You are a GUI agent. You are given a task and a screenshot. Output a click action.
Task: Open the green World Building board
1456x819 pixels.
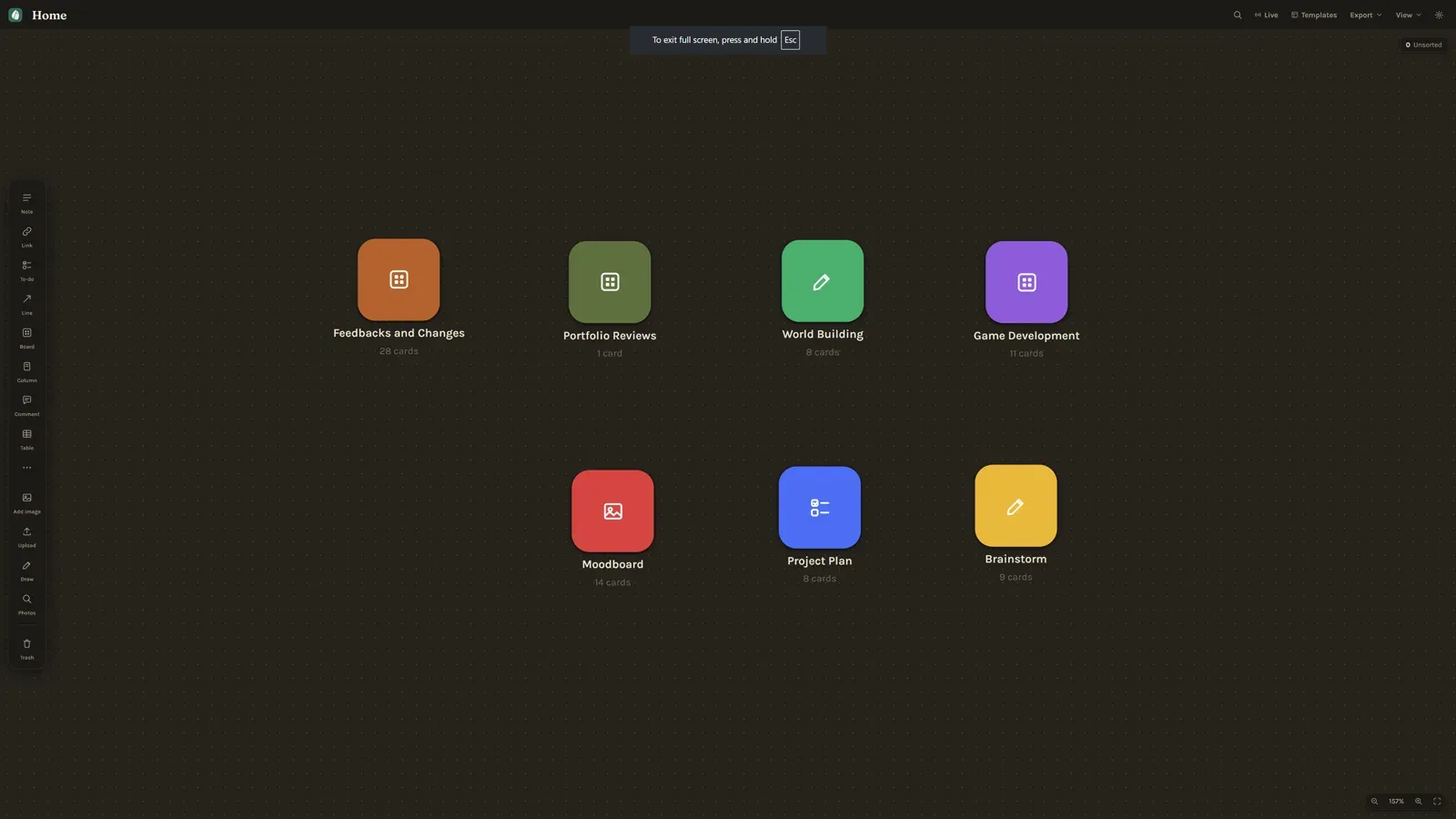tap(823, 281)
